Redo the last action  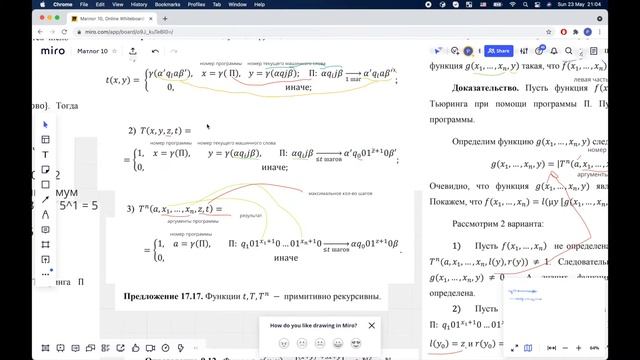point(174,51)
